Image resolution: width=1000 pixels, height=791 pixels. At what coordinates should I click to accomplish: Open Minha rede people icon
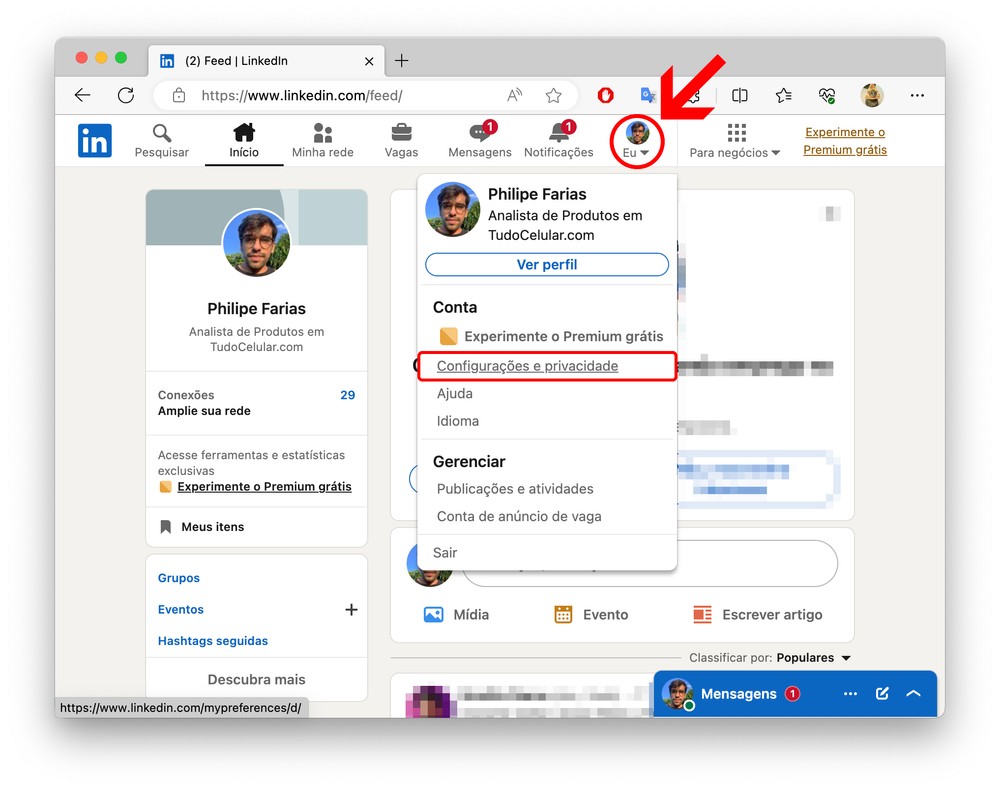coord(322,133)
